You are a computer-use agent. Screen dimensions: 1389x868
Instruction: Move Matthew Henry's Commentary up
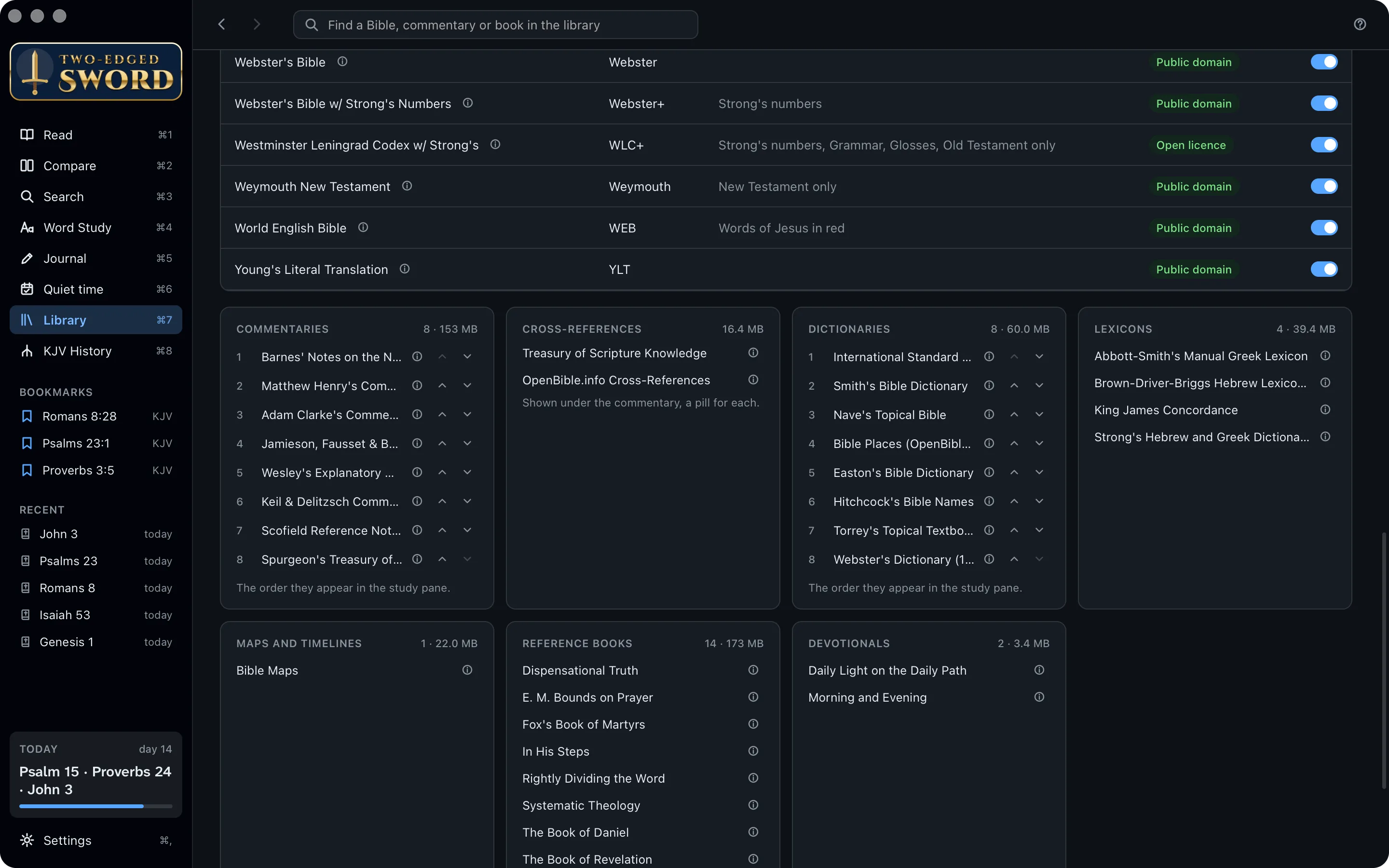442,385
